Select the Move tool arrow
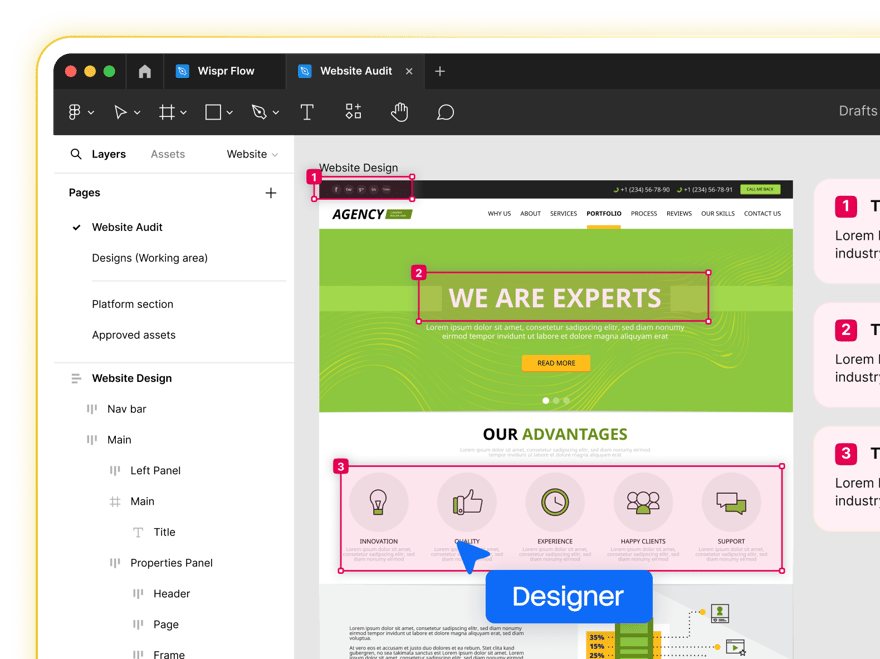This screenshot has width=880, height=659. click(120, 112)
